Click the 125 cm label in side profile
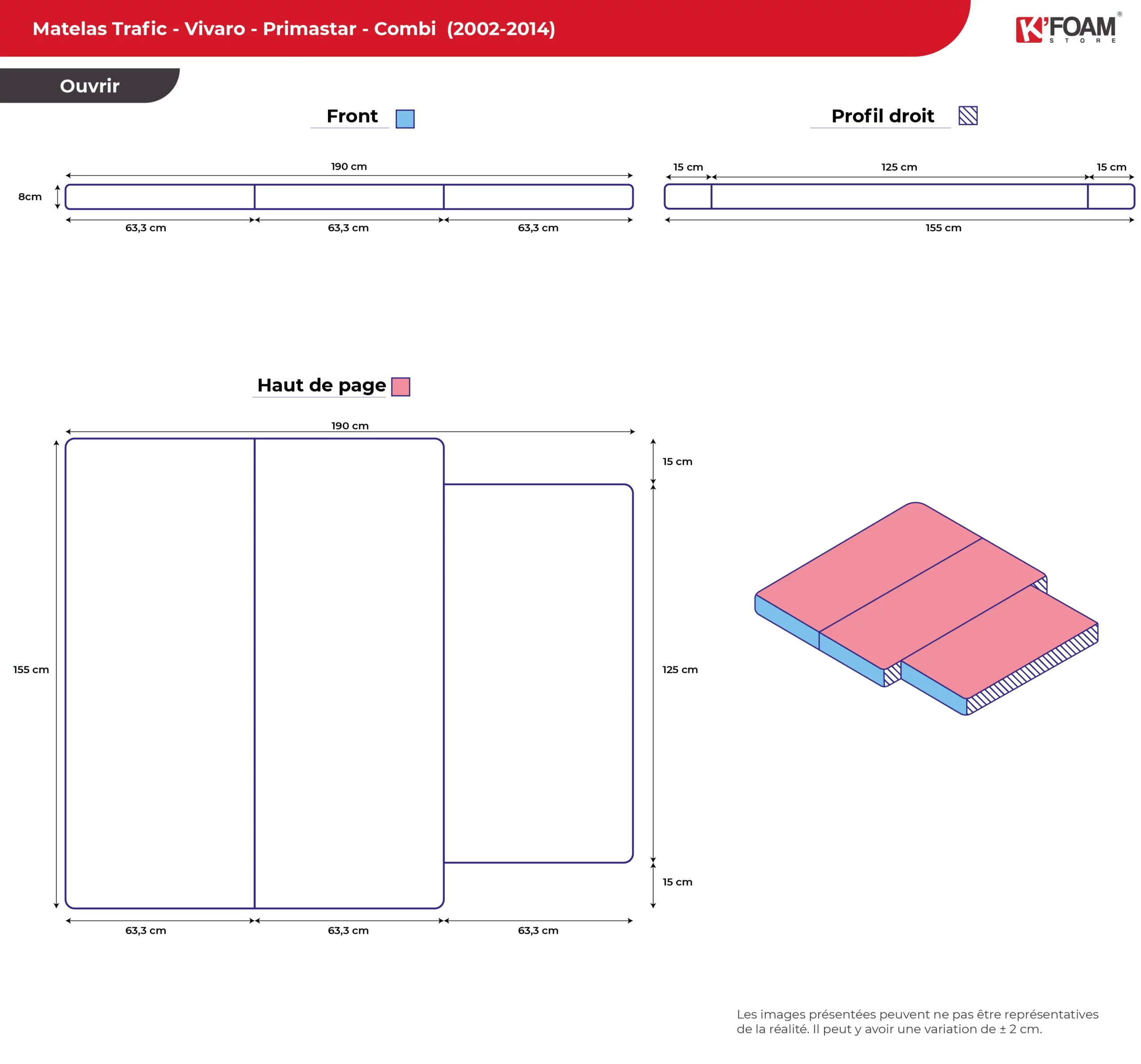Viewport: 1141px width, 1064px height. click(899, 167)
